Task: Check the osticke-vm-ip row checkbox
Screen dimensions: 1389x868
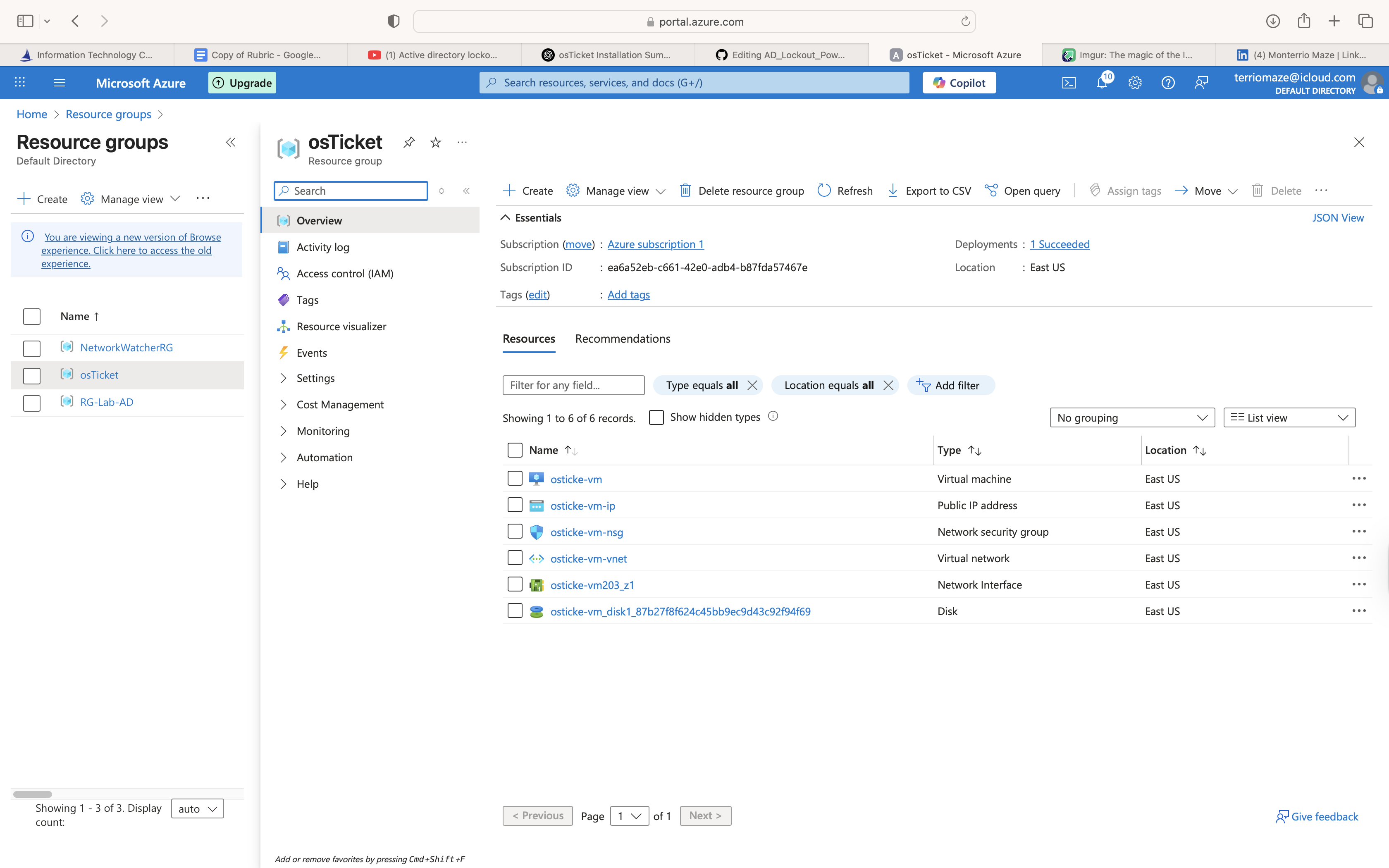Action: coord(515,505)
